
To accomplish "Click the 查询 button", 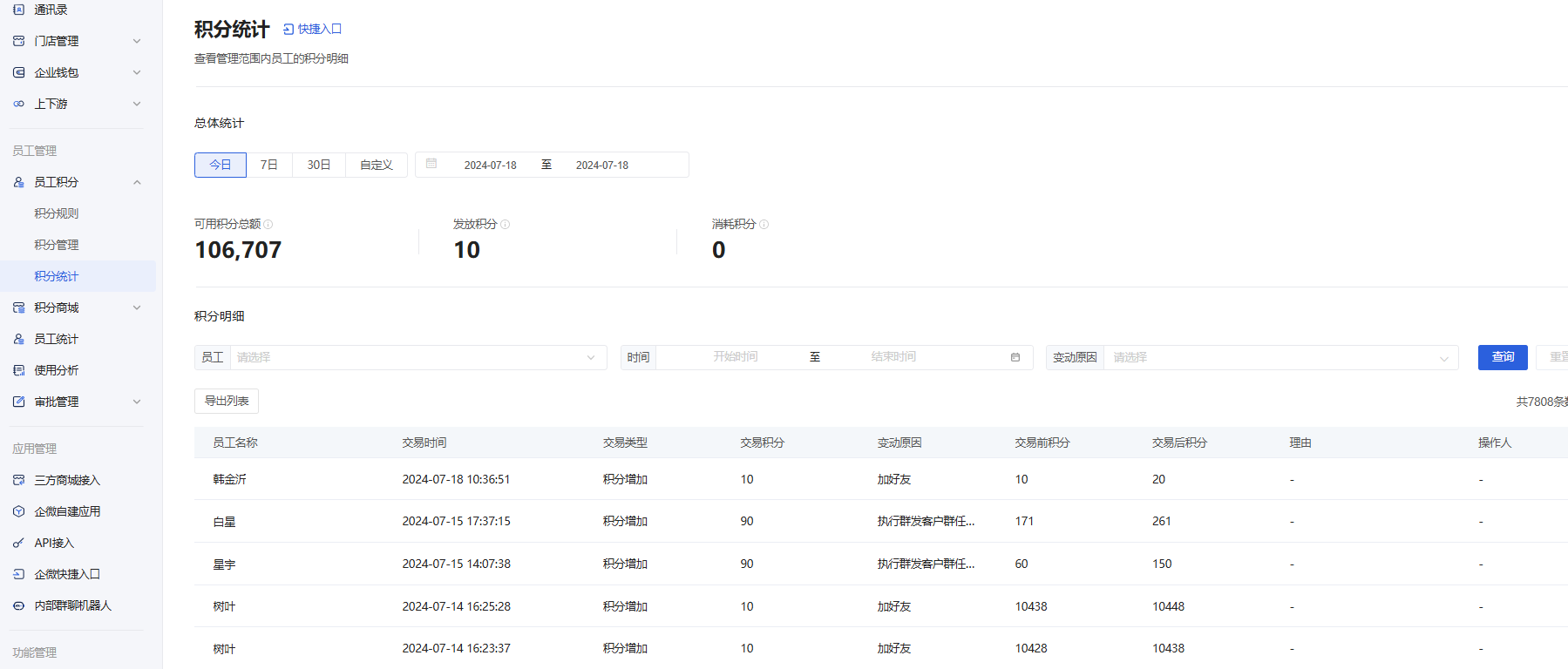I will [x=1503, y=357].
